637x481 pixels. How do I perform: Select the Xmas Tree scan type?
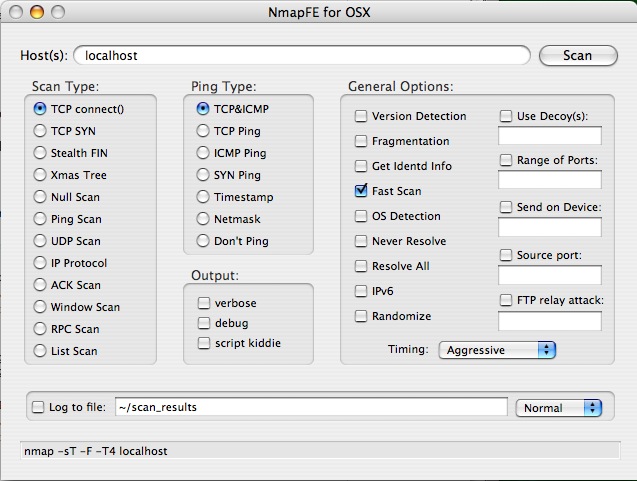pyautogui.click(x=41, y=175)
